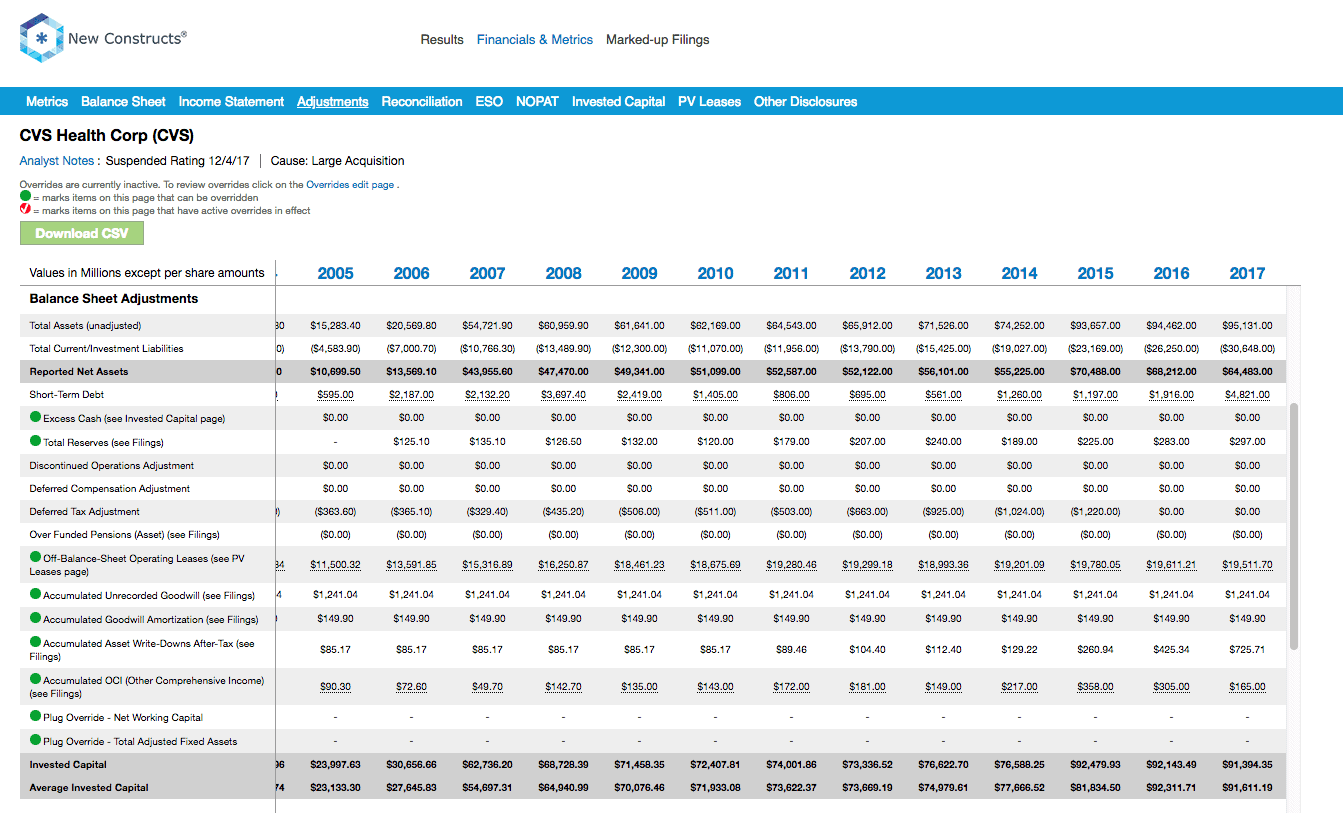The height and width of the screenshot is (813, 1343).
Task: Open the NOPAT tab
Action: coord(537,102)
